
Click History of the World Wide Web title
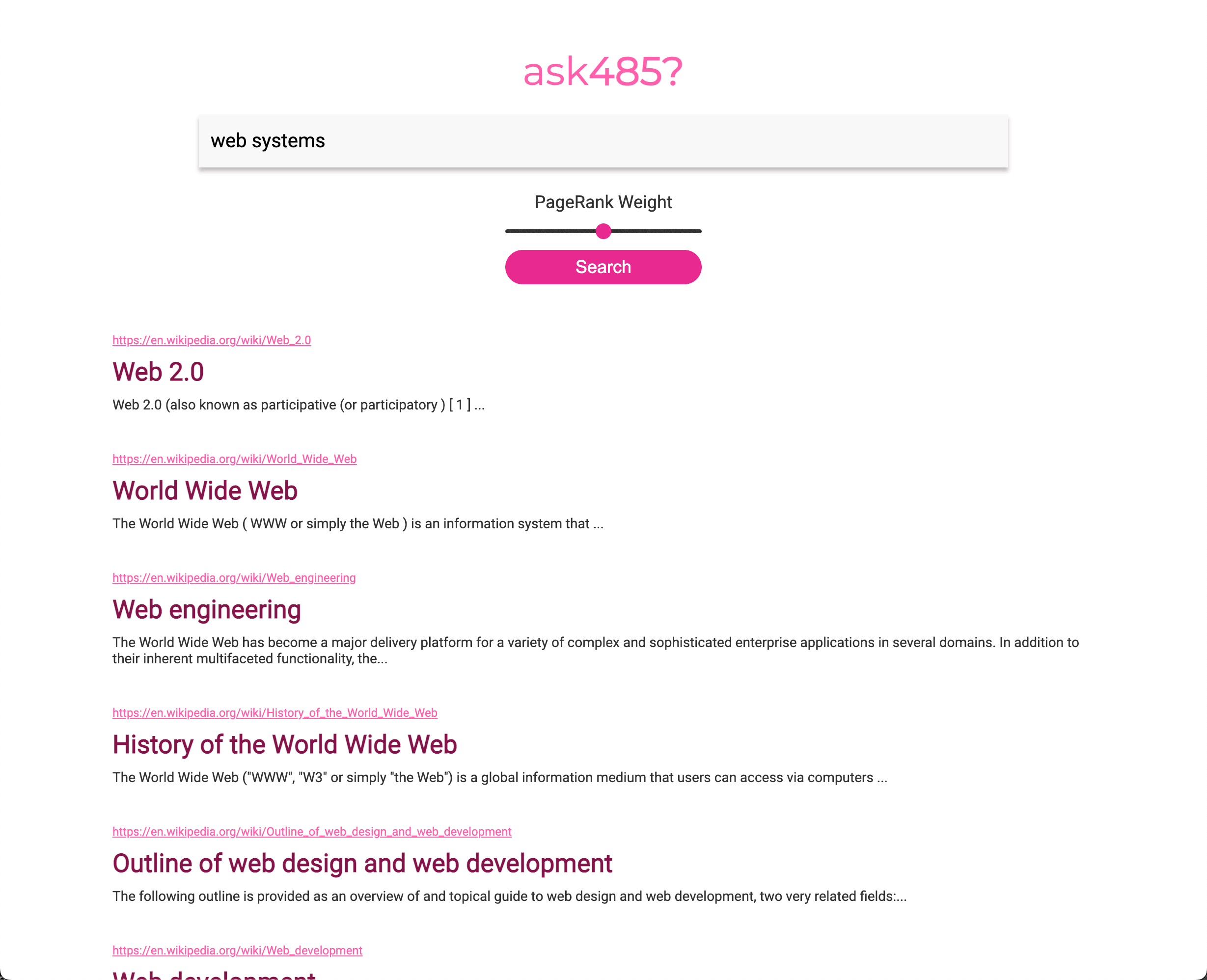(284, 744)
